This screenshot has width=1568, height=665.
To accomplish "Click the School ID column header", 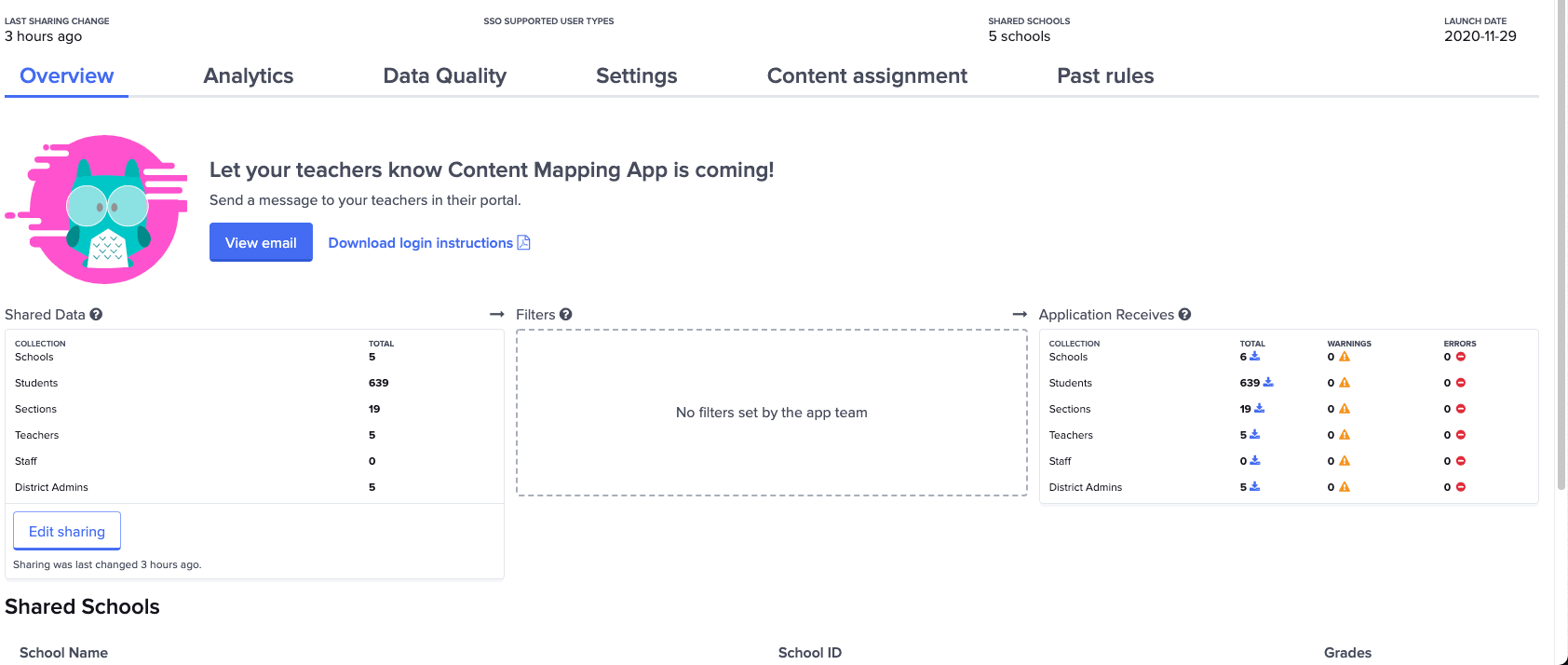I will tap(810, 653).
